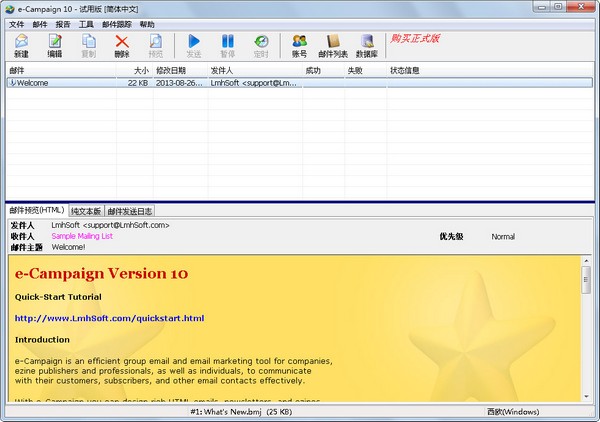Click the Normal priority value
The width and height of the screenshot is (600, 422).
click(503, 236)
